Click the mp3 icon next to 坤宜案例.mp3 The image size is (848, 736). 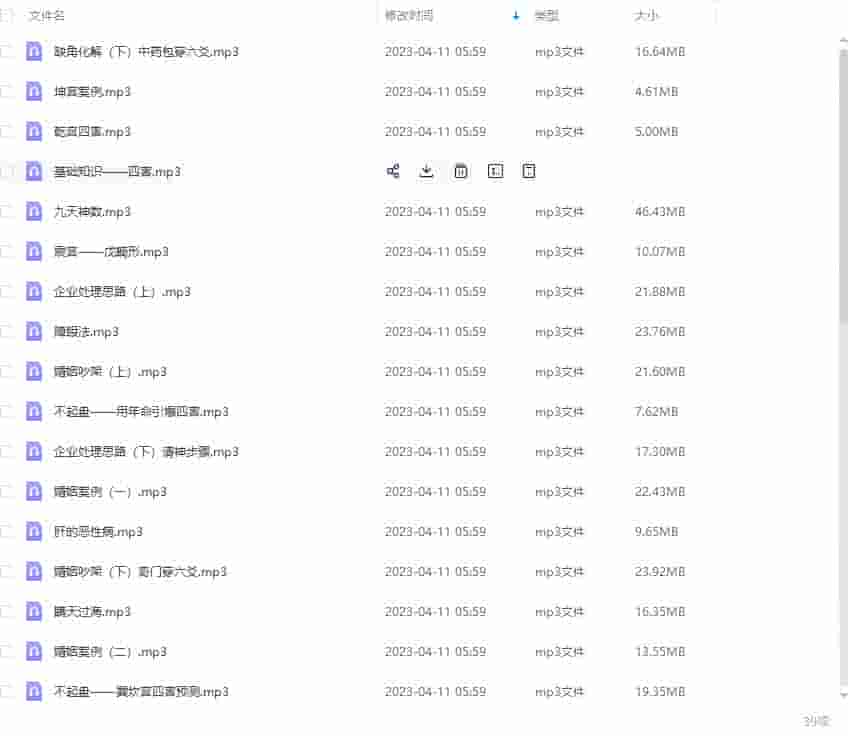coord(33,91)
